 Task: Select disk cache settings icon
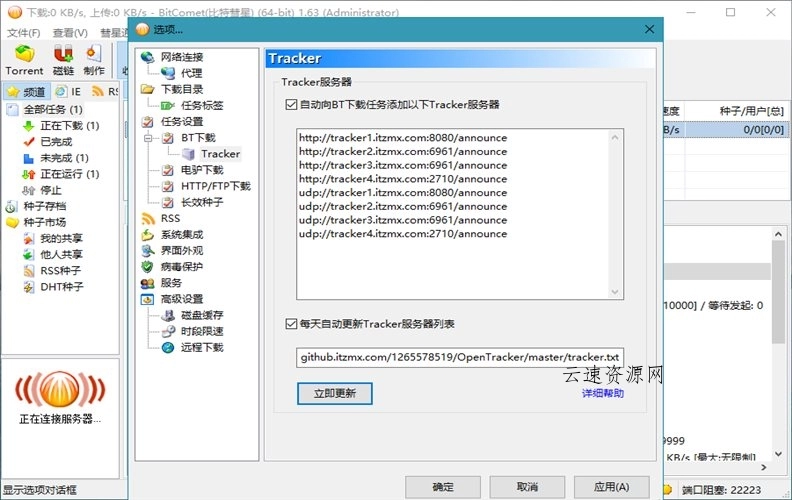(168, 315)
